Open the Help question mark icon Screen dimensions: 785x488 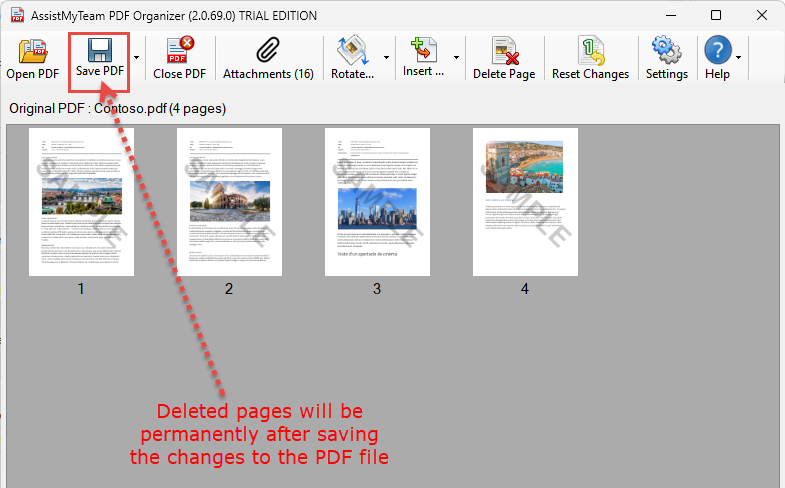(717, 52)
